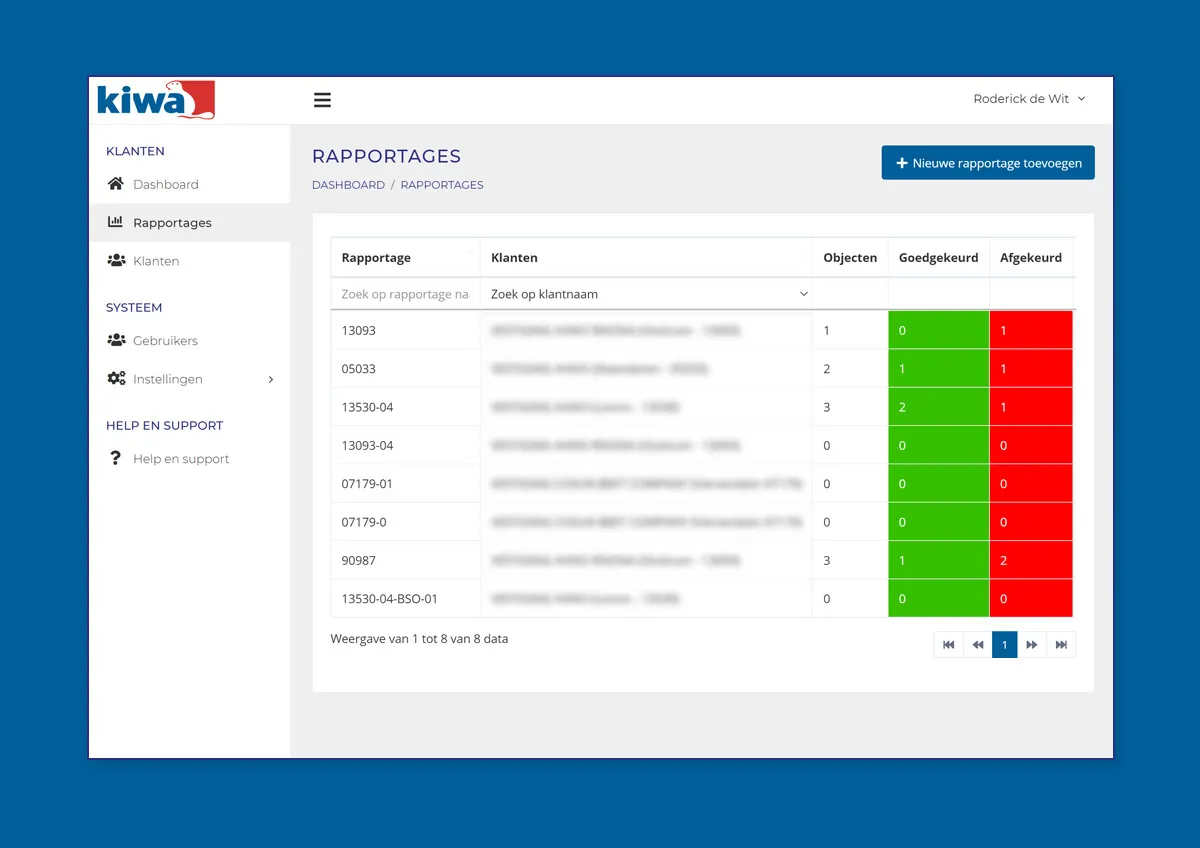The width and height of the screenshot is (1200, 848).
Task: Click the hamburger menu icon in the header
Action: click(322, 99)
